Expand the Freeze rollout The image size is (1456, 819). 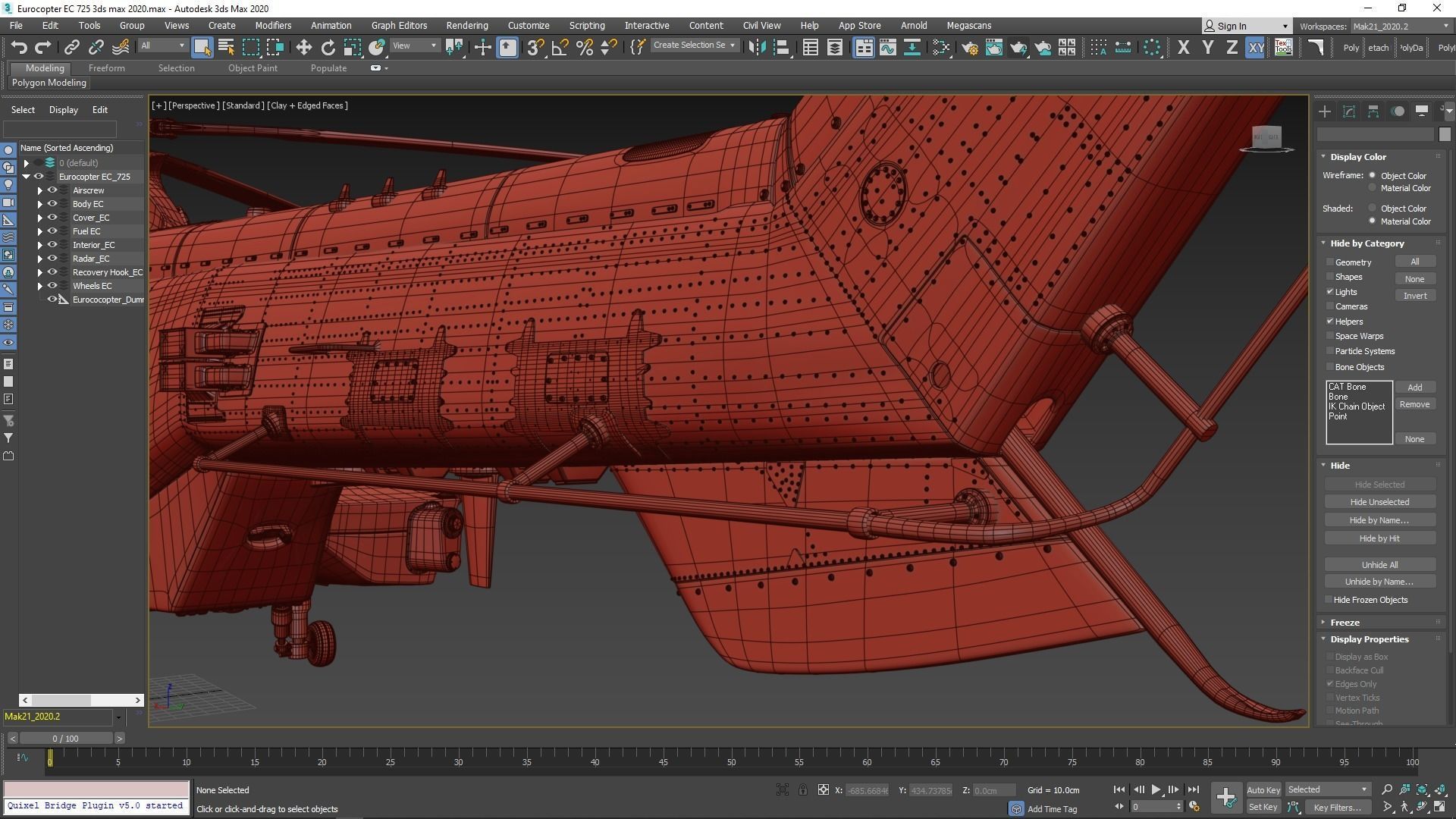(x=1345, y=623)
